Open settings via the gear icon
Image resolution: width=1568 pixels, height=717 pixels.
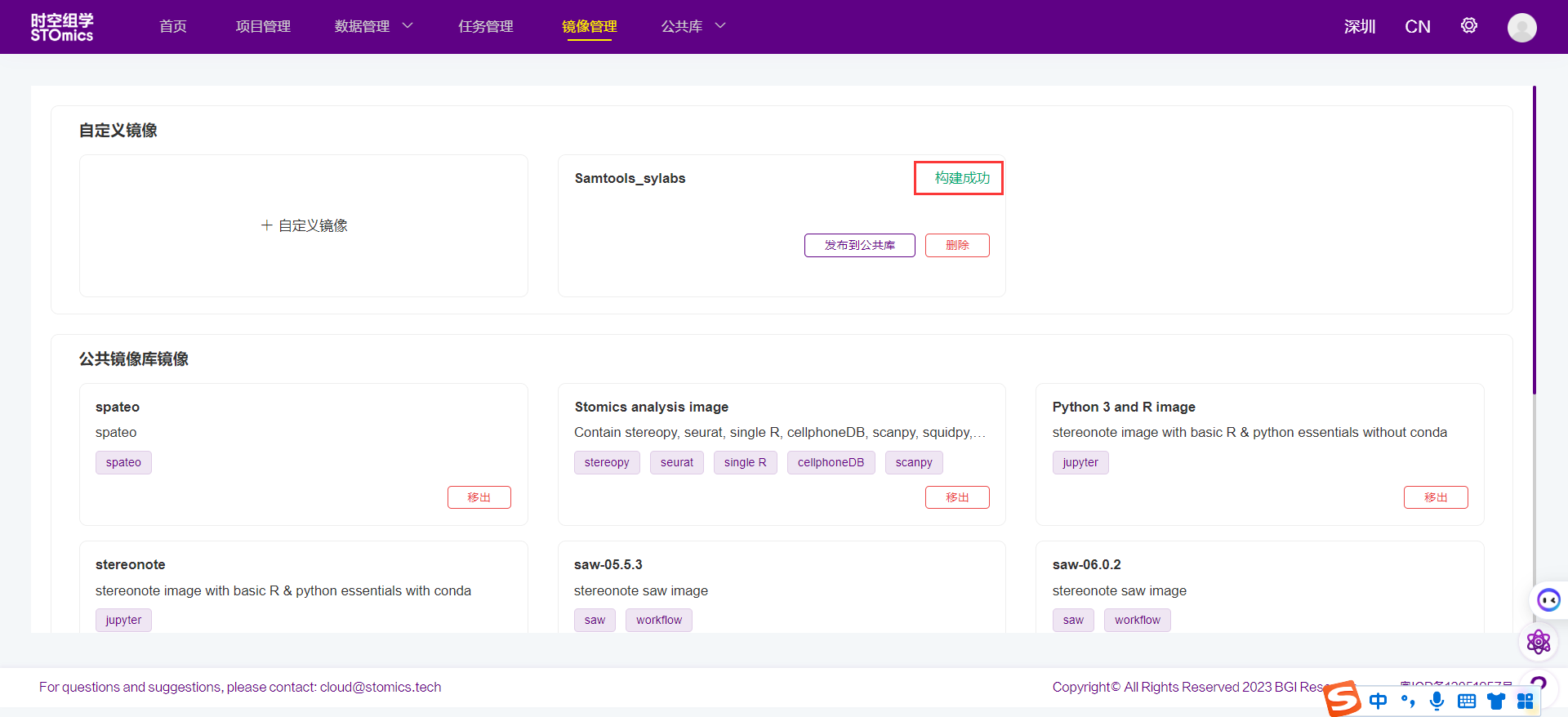(1468, 26)
